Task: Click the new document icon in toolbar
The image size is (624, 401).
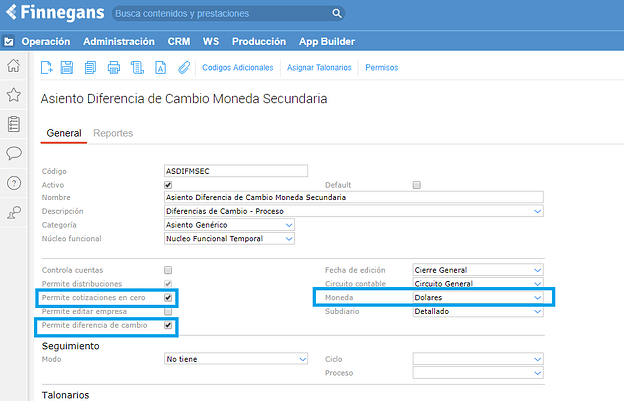Action: click(x=46, y=68)
